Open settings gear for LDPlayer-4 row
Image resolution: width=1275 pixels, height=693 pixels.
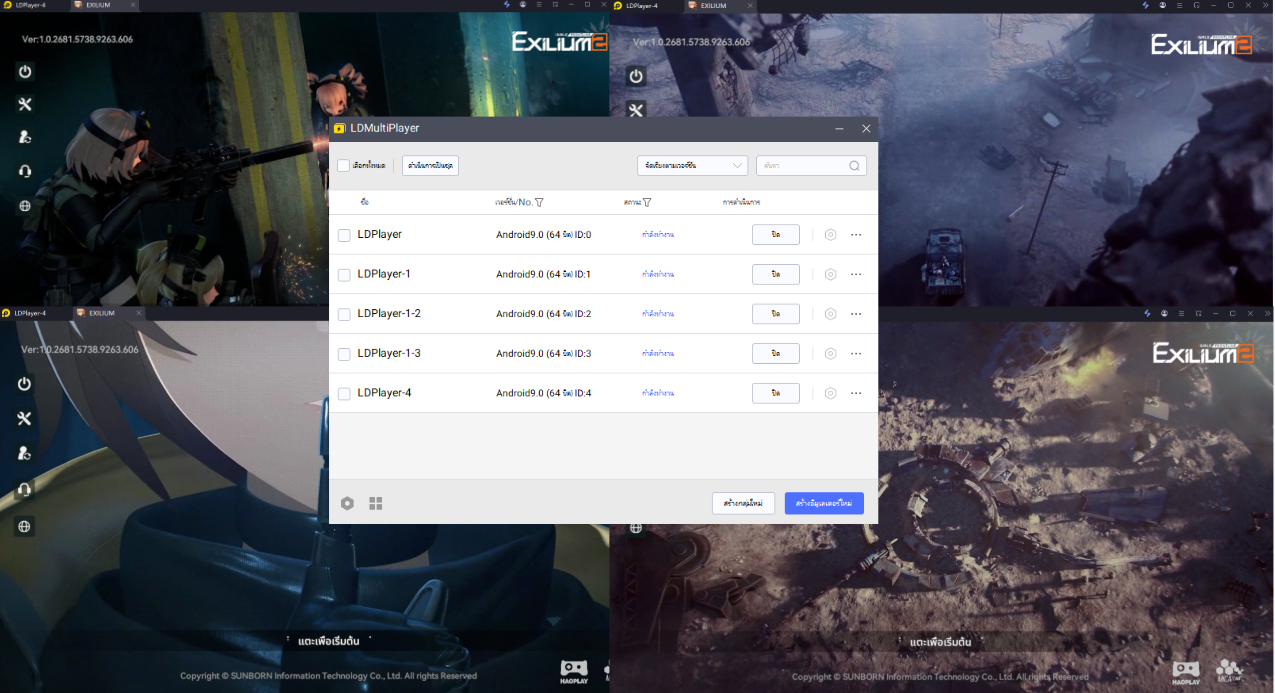pos(830,393)
